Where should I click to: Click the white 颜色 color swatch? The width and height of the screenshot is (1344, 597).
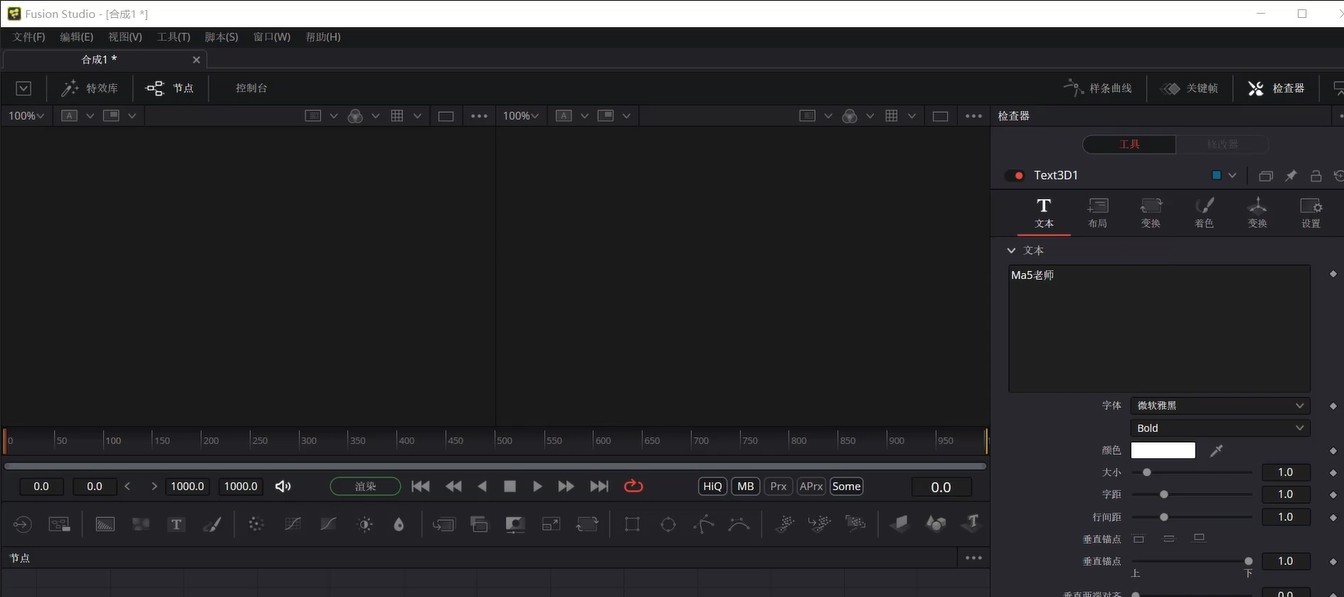coord(1163,451)
